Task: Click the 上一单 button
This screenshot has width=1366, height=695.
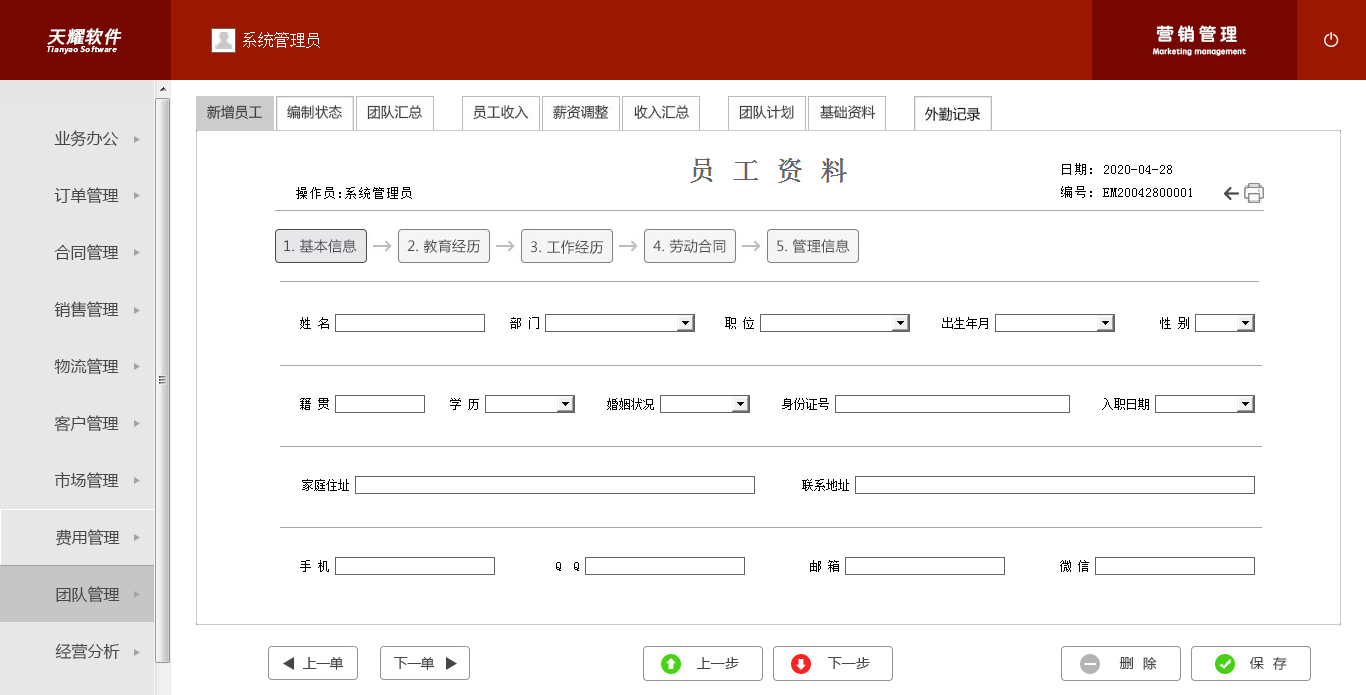Action: coord(313,663)
